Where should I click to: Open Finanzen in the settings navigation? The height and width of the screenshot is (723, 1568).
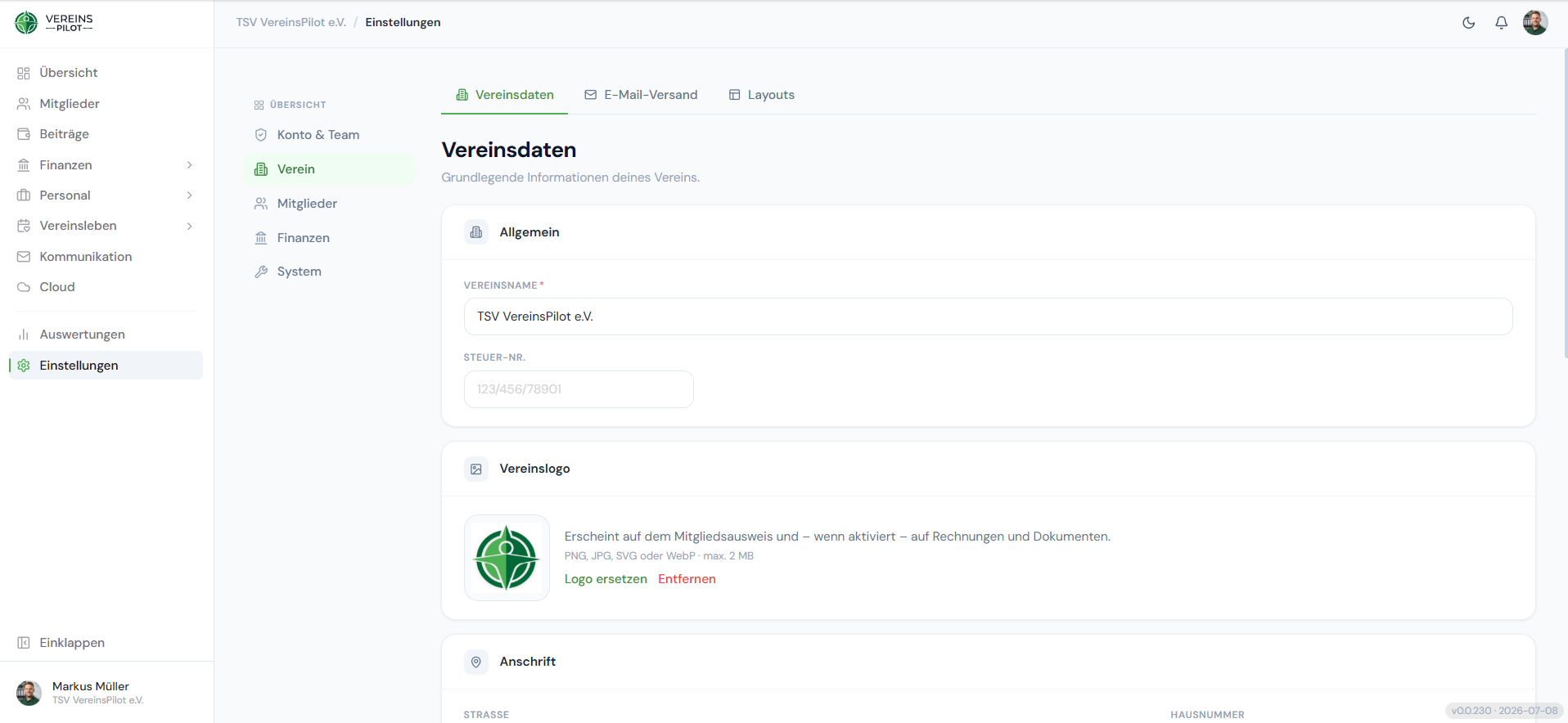tap(330, 238)
